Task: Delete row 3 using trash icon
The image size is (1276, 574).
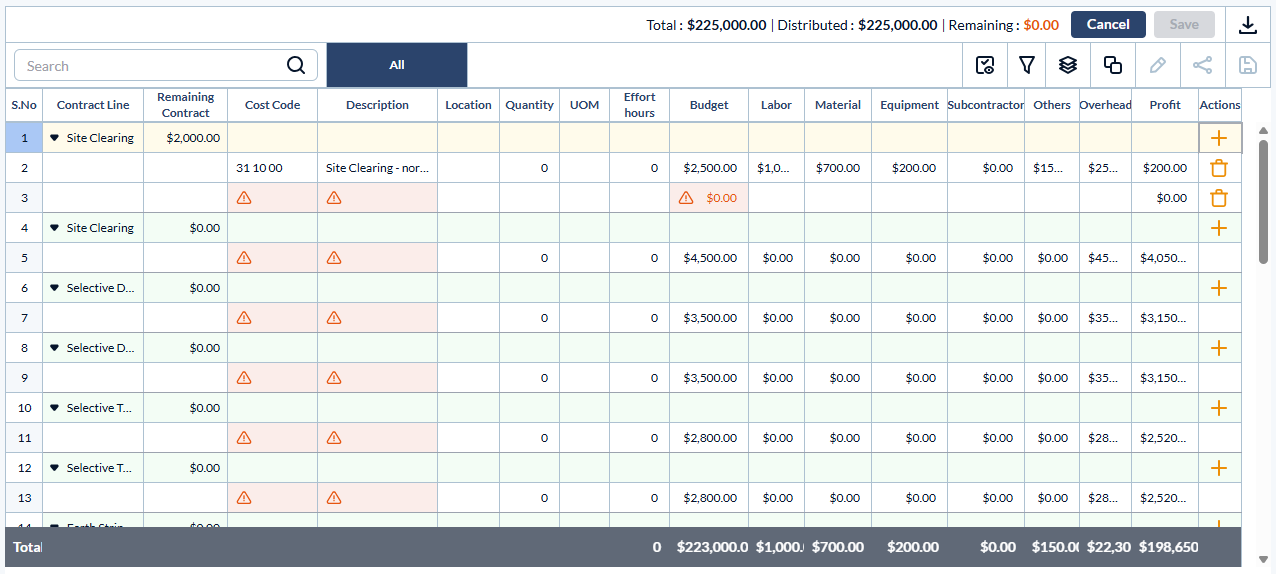Action: coord(1218,198)
